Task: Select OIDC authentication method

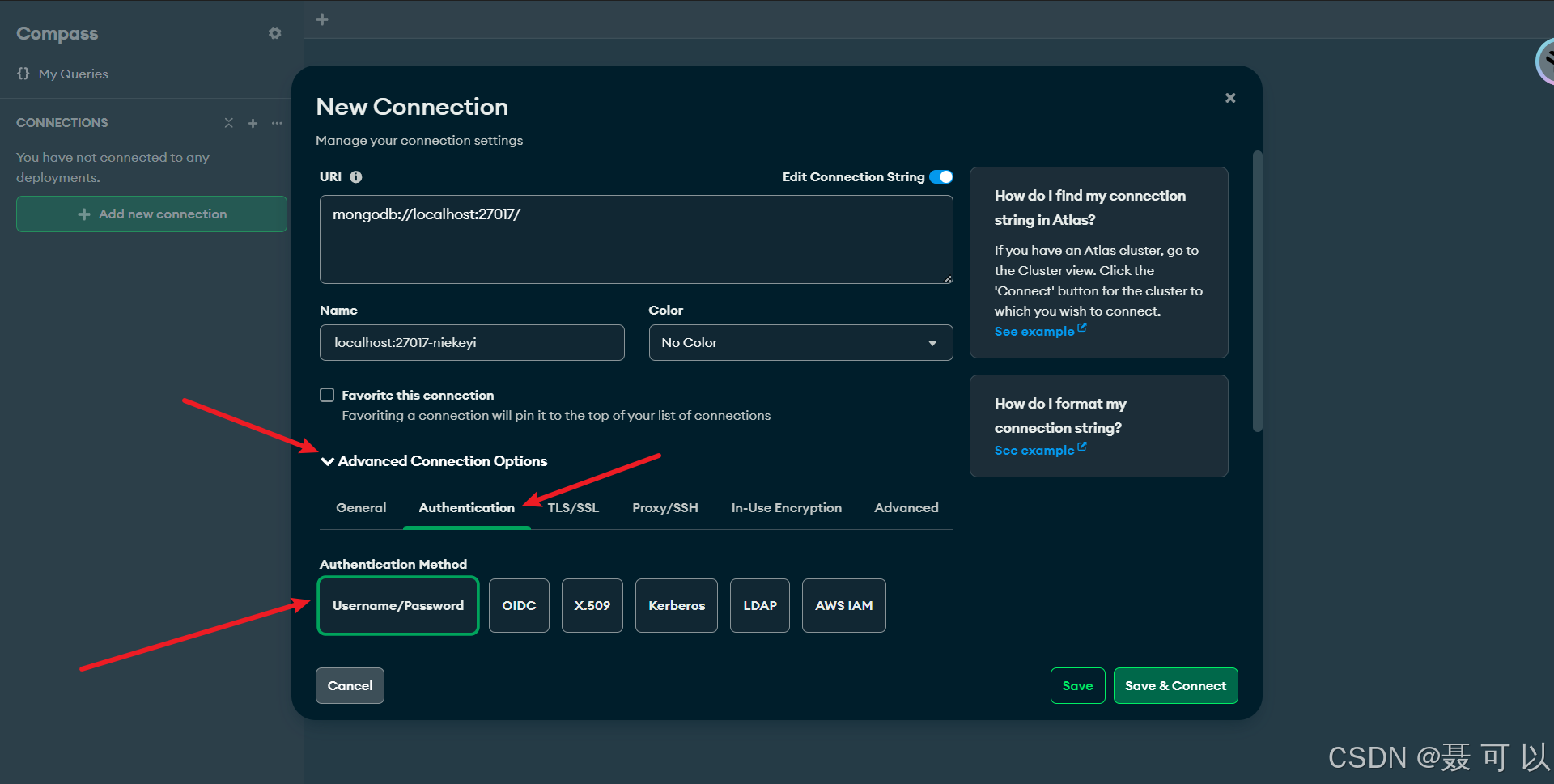Action: pyautogui.click(x=519, y=605)
